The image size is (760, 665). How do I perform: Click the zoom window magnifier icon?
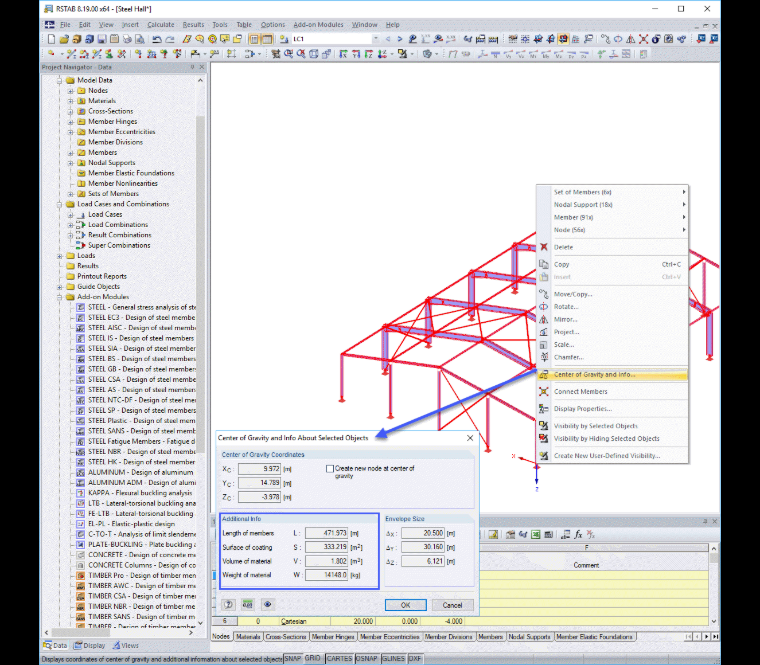click(x=288, y=54)
